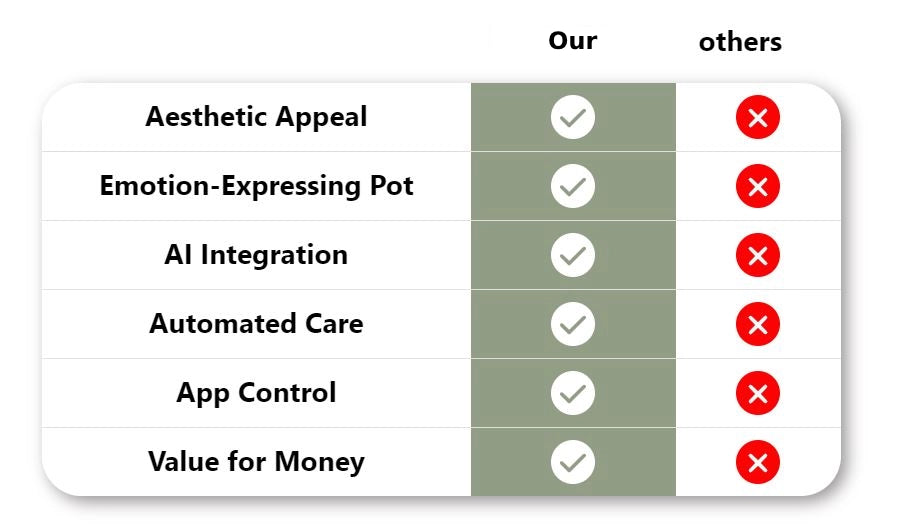Click the red X for Aesthetic Appeal
Screen dimensions: 902x531
tap(758, 118)
